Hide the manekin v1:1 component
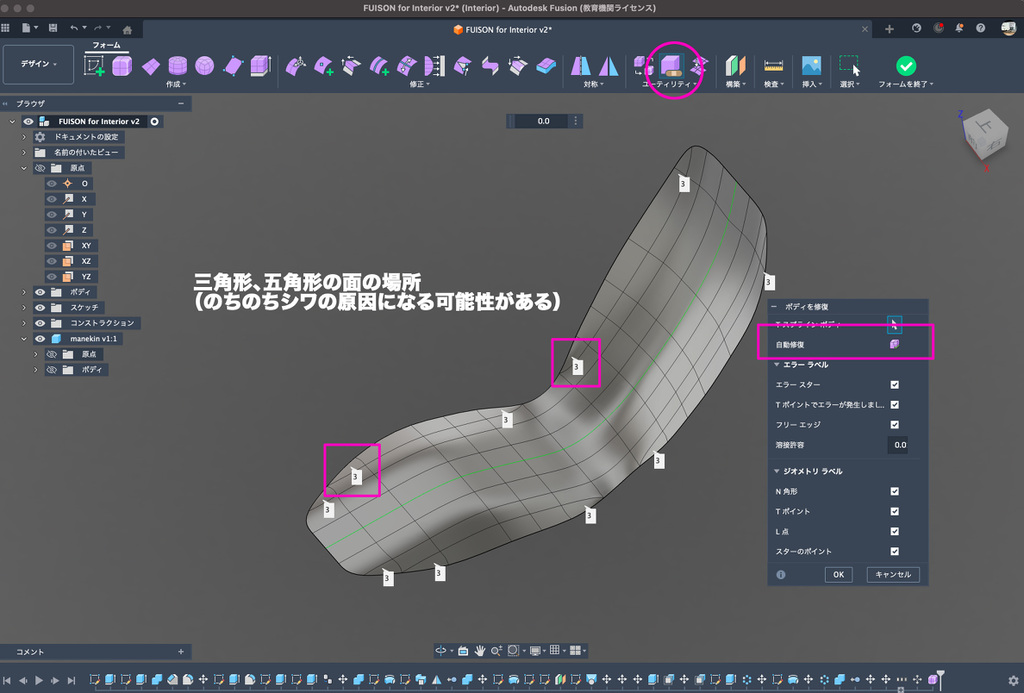The width and height of the screenshot is (1024, 693). point(41,339)
